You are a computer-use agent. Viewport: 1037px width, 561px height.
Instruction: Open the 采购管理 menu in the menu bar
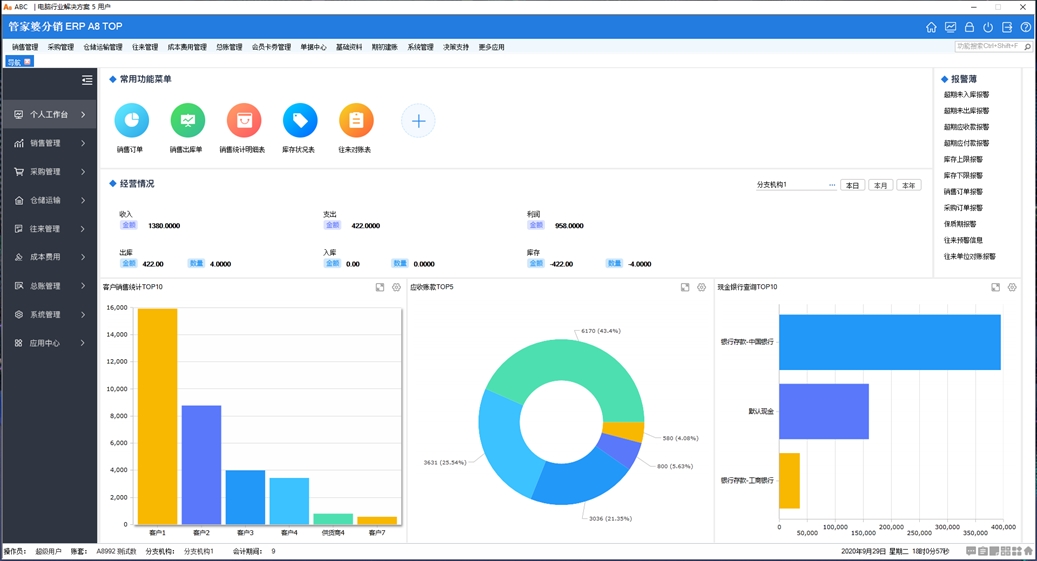coord(60,47)
